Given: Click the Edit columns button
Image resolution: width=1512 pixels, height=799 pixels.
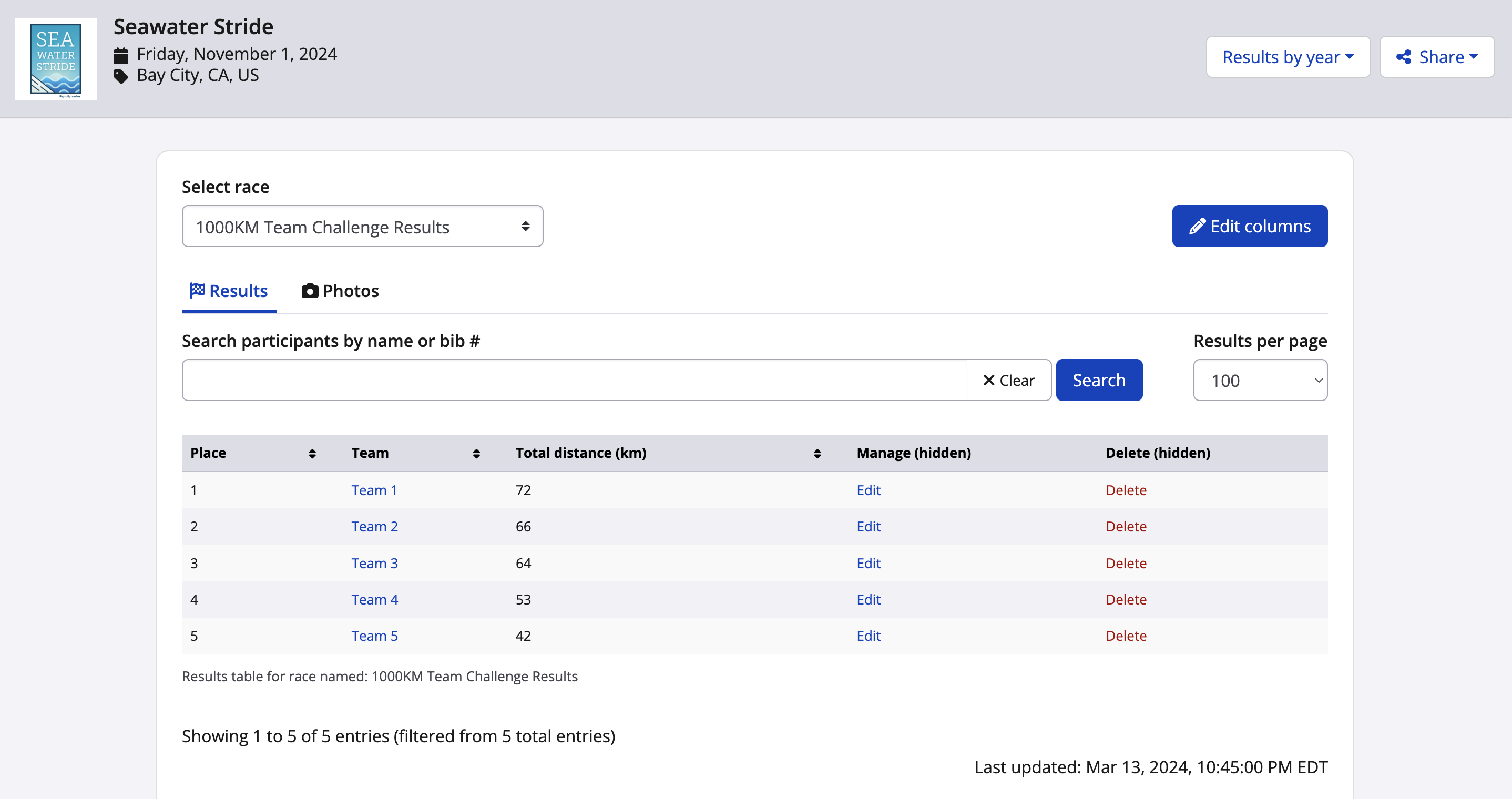Looking at the screenshot, I should click(1249, 227).
